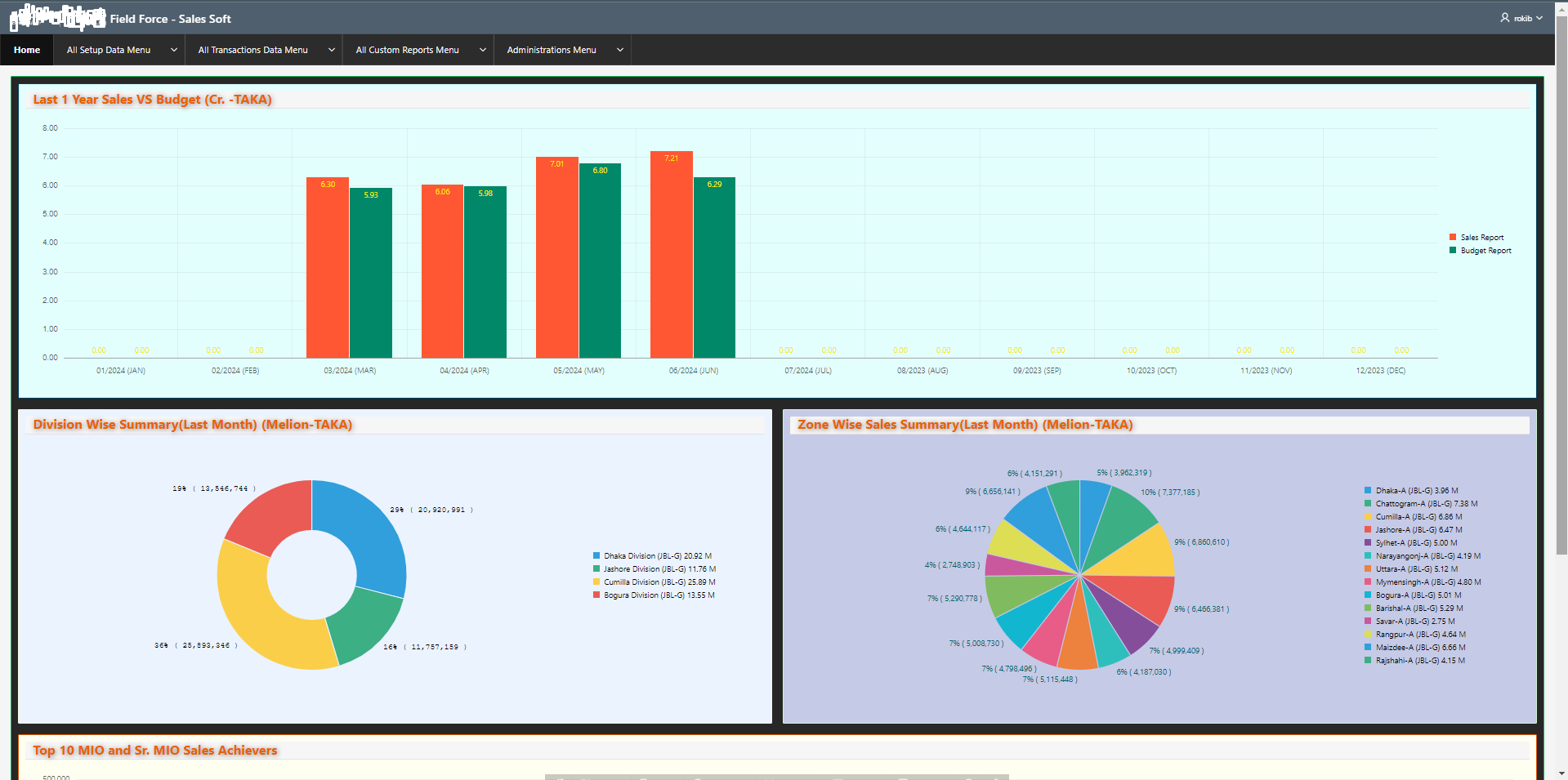This screenshot has height=780, width=1568.
Task: Click Sylhet-A 5.00 M zone legend entry
Action: click(1411, 543)
